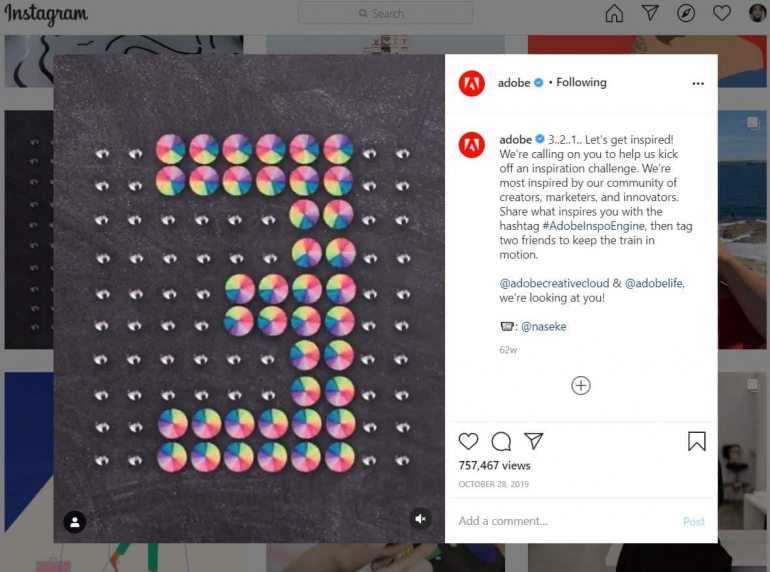
Task: Show tagged people icon on video
Action: [75, 522]
